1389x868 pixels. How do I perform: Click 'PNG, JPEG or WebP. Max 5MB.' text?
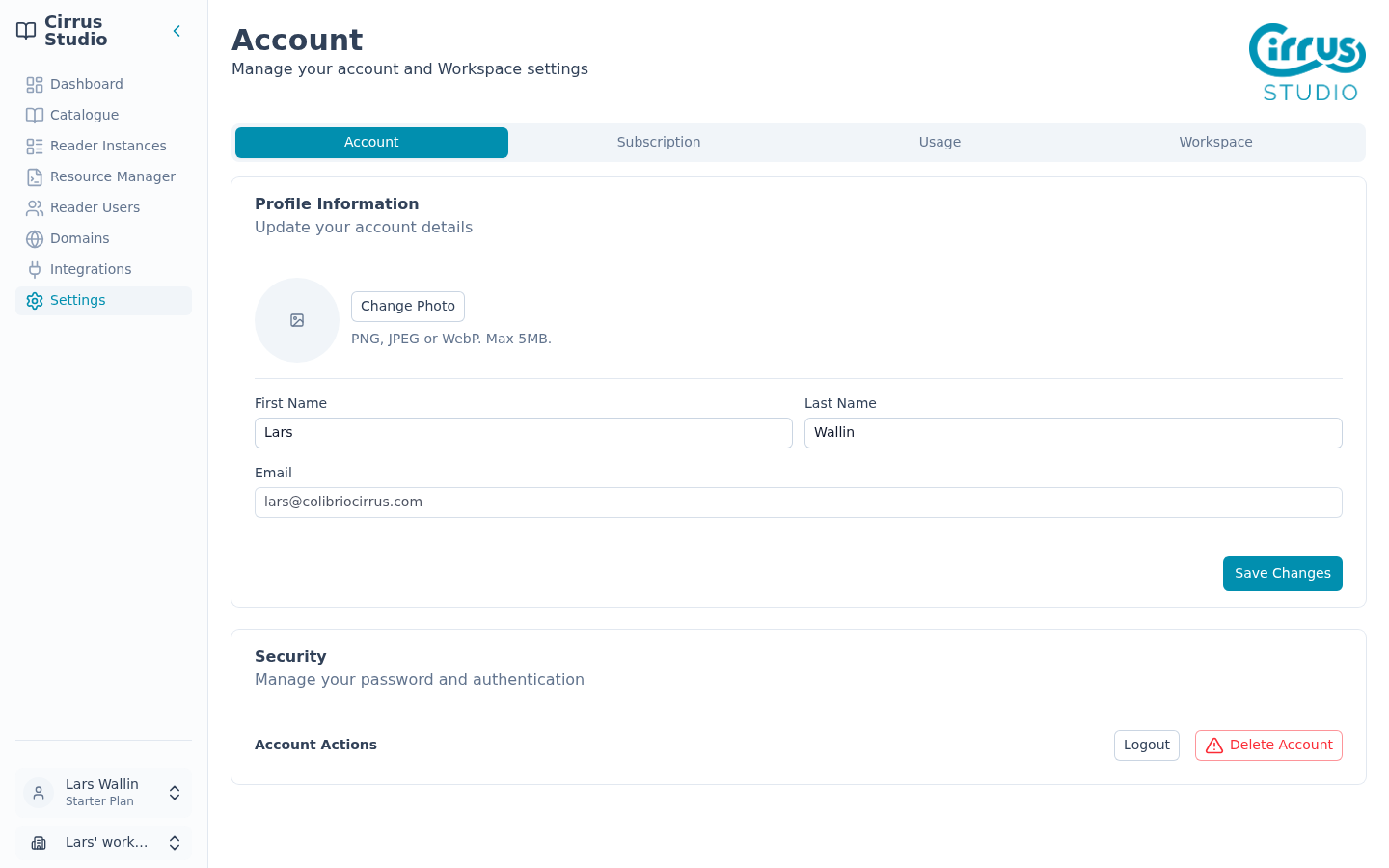tap(451, 339)
